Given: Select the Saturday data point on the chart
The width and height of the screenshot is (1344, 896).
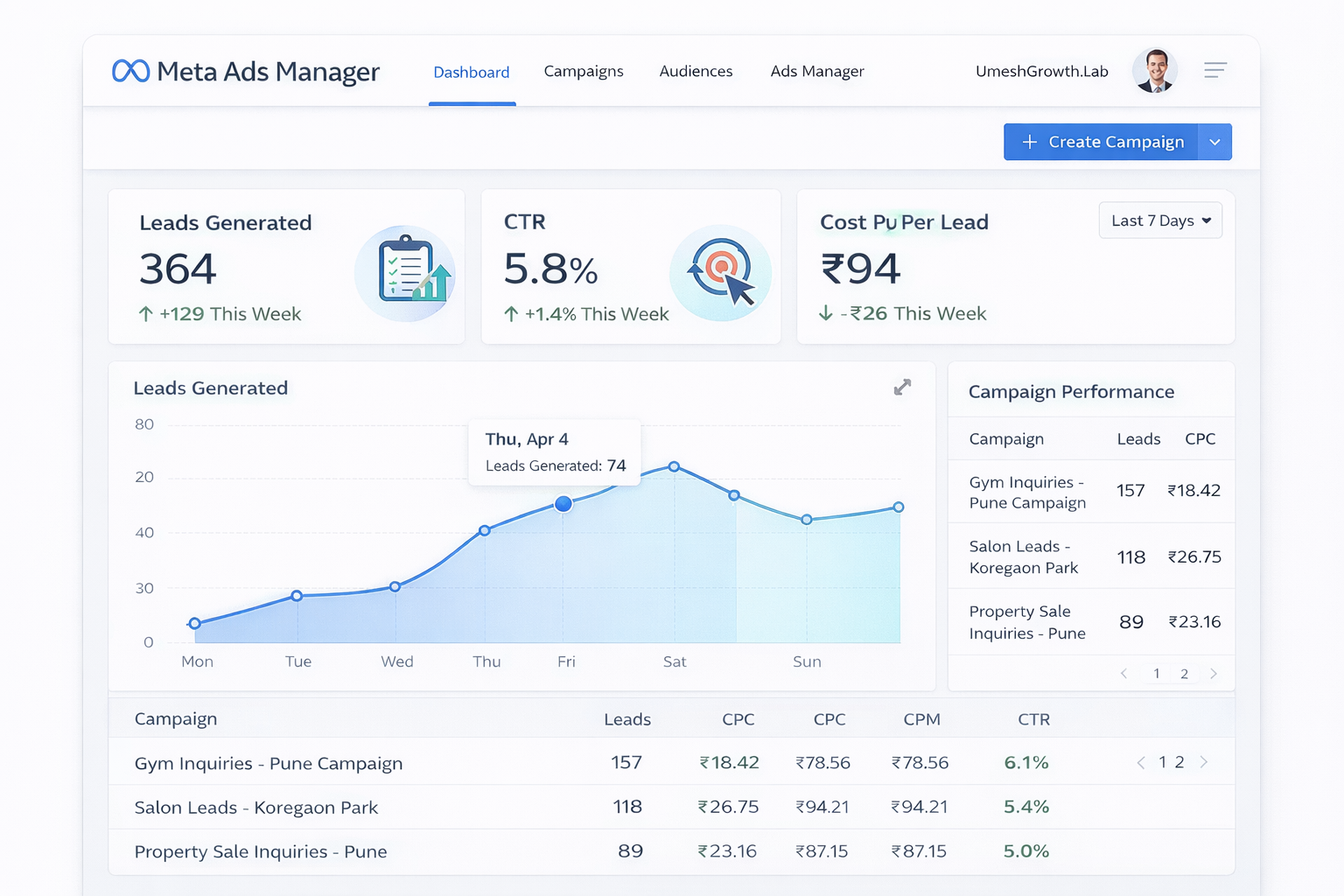Looking at the screenshot, I should [x=674, y=466].
